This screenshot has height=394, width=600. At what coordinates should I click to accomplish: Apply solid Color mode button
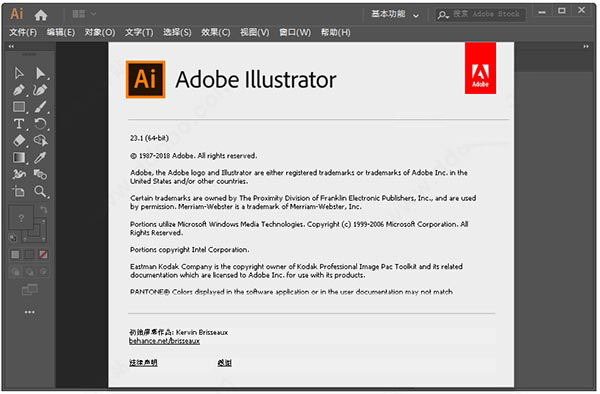(15, 255)
